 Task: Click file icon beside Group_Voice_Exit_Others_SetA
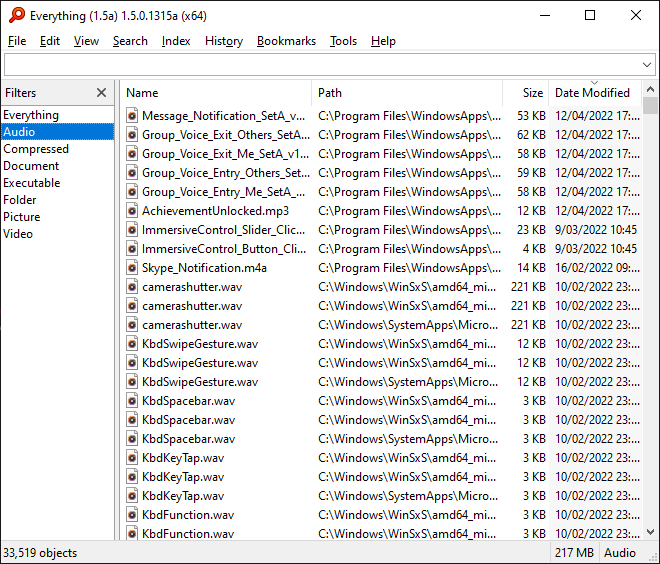point(132,135)
